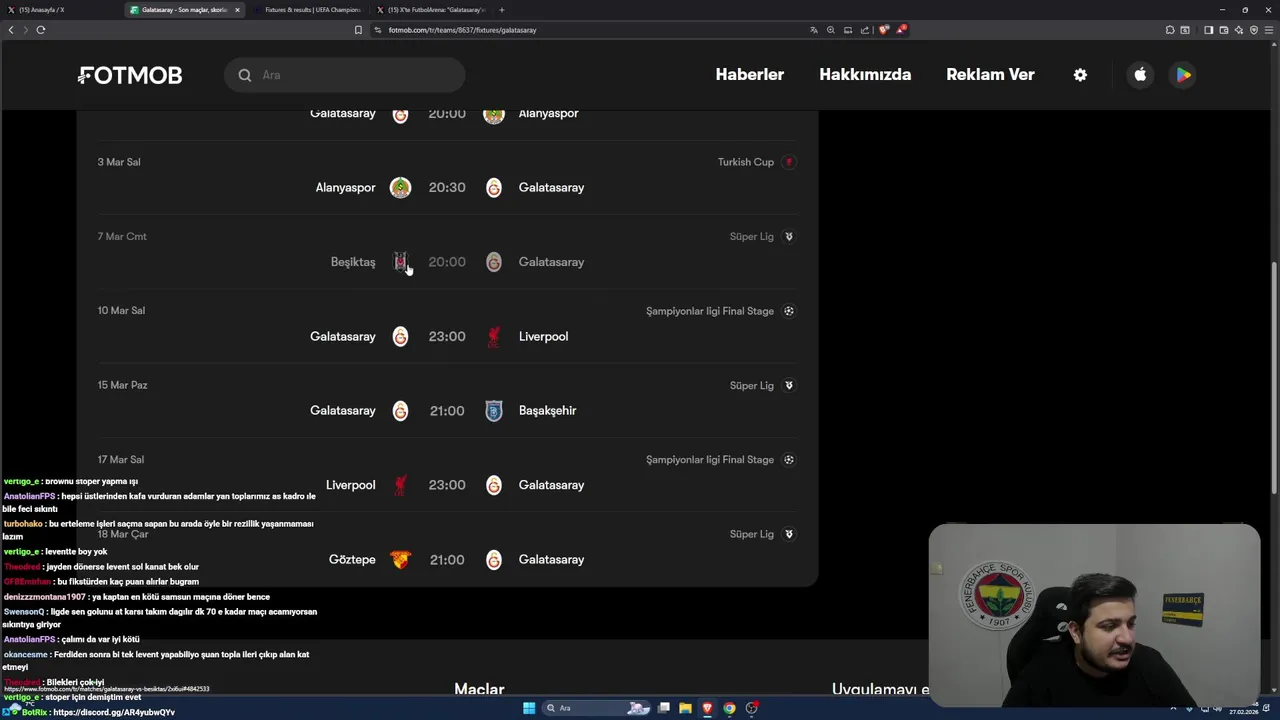1280x720 pixels.
Task: Open the Brave wallet icon
Action: [1224, 30]
